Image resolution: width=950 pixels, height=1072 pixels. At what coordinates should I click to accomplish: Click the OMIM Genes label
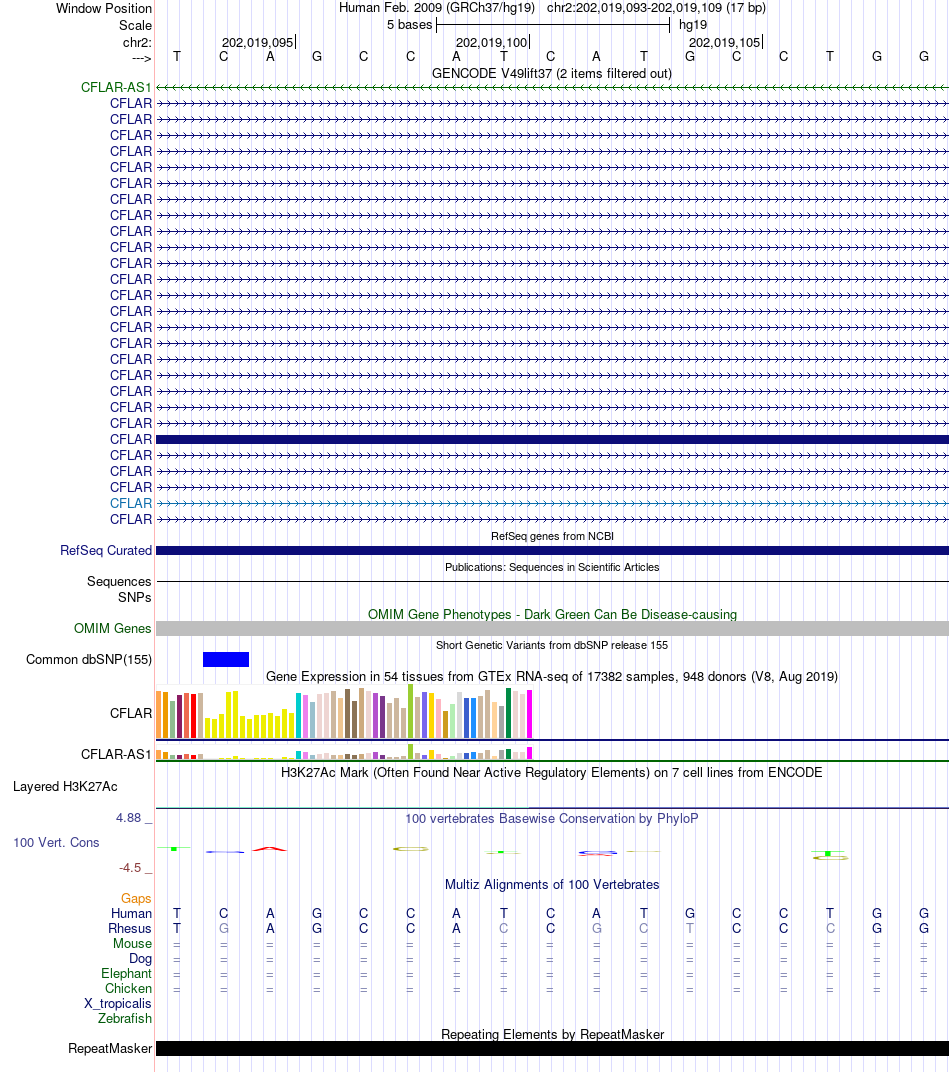[113, 628]
